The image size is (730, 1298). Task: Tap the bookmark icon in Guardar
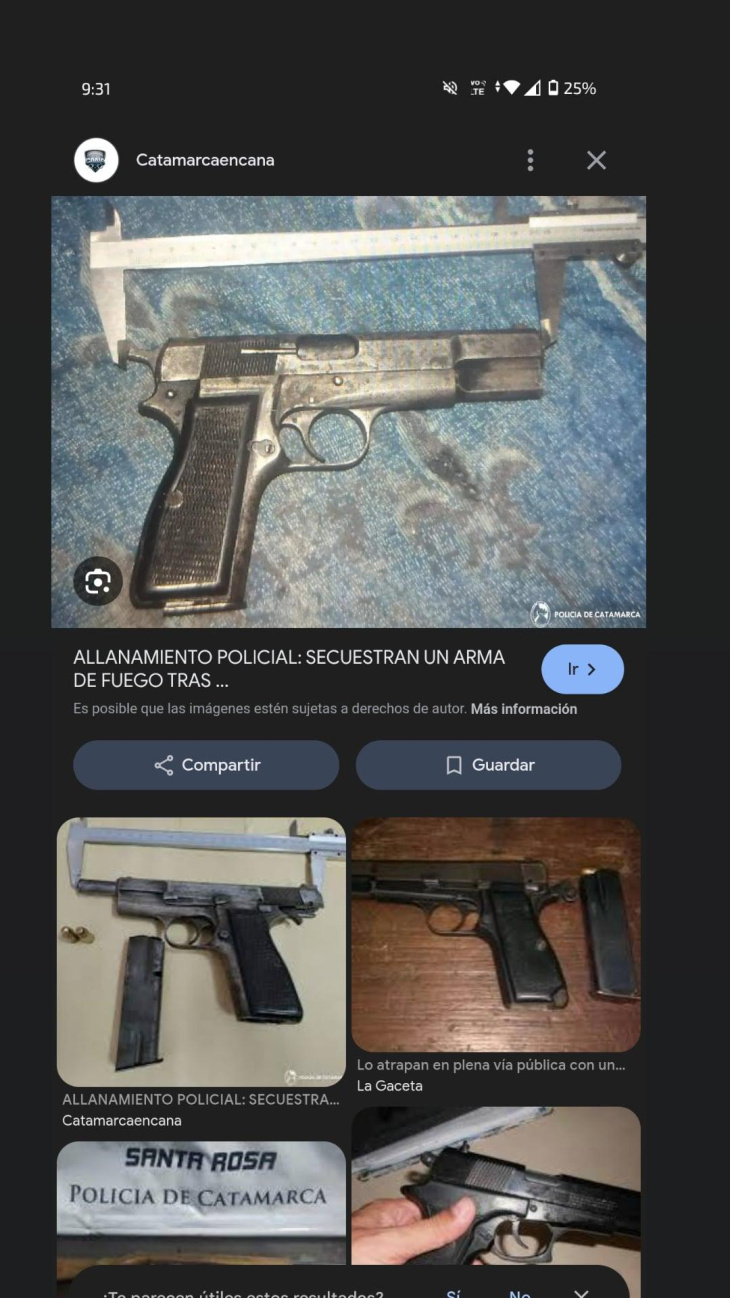click(x=454, y=766)
